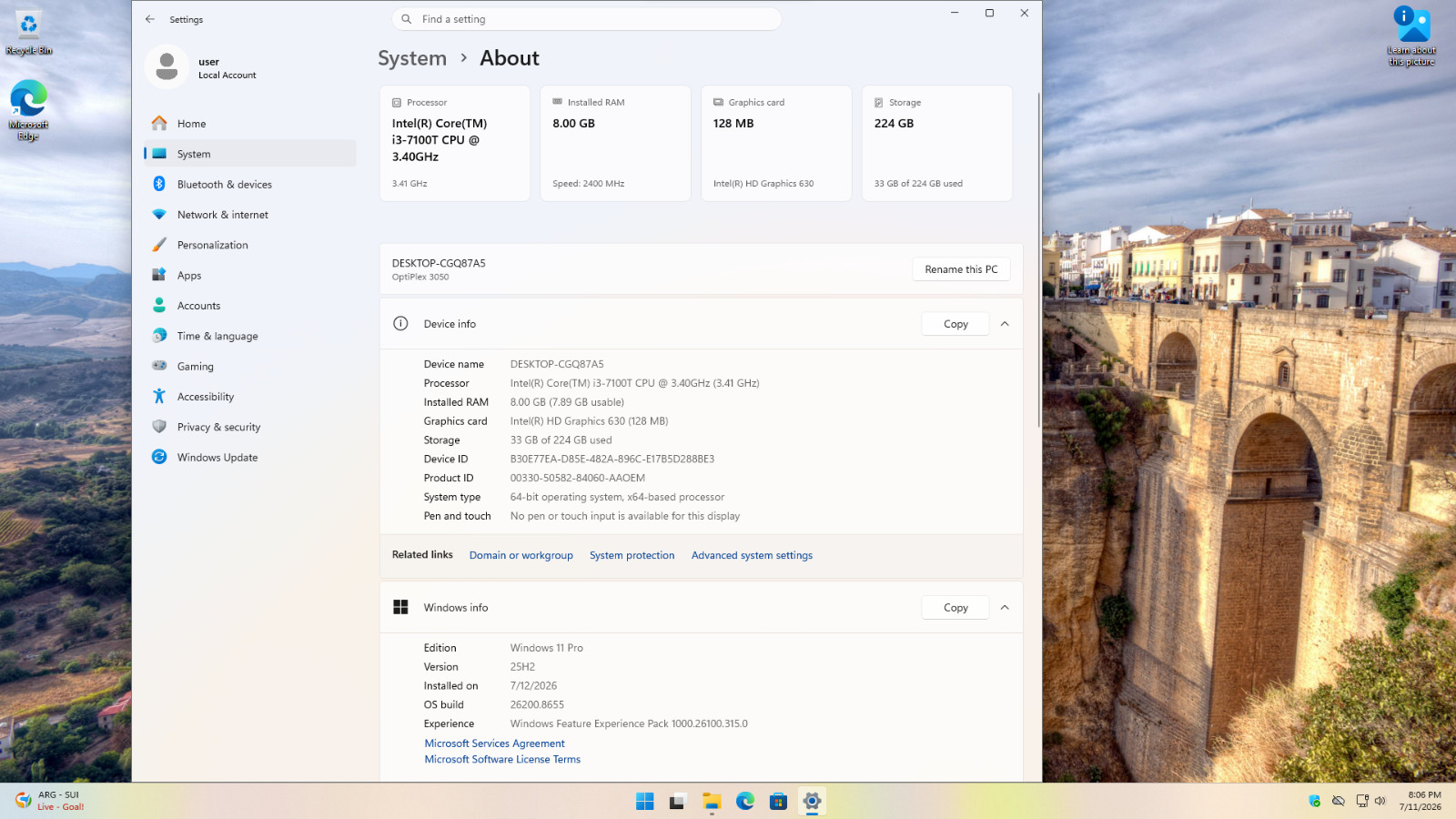Open Recycle Bin desktop icon

point(29,34)
